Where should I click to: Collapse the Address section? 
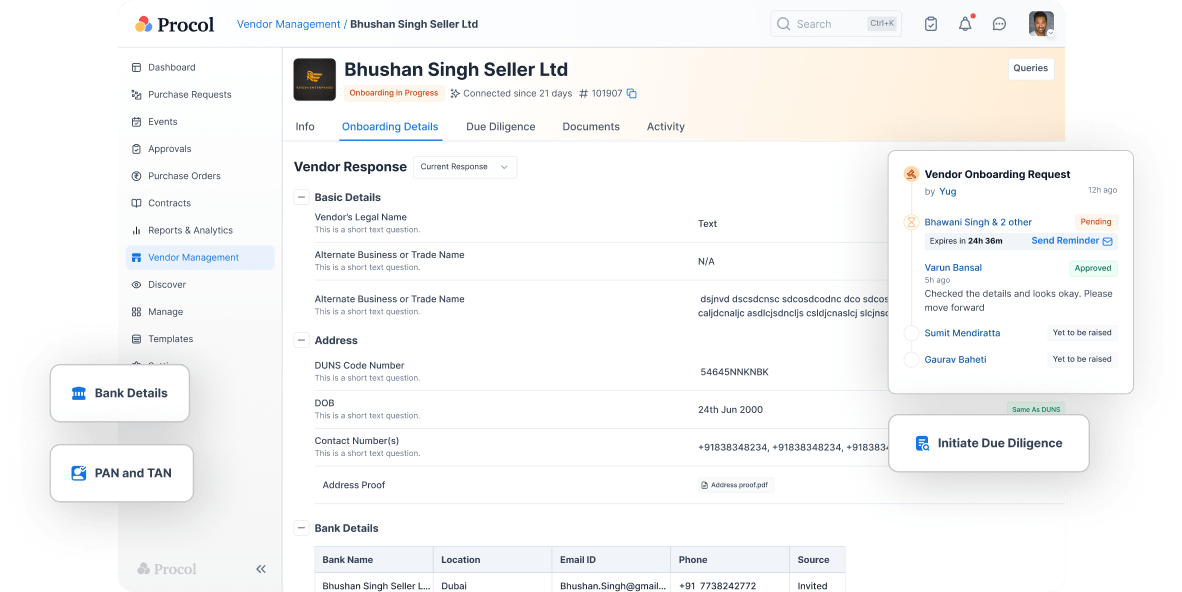[x=301, y=340]
